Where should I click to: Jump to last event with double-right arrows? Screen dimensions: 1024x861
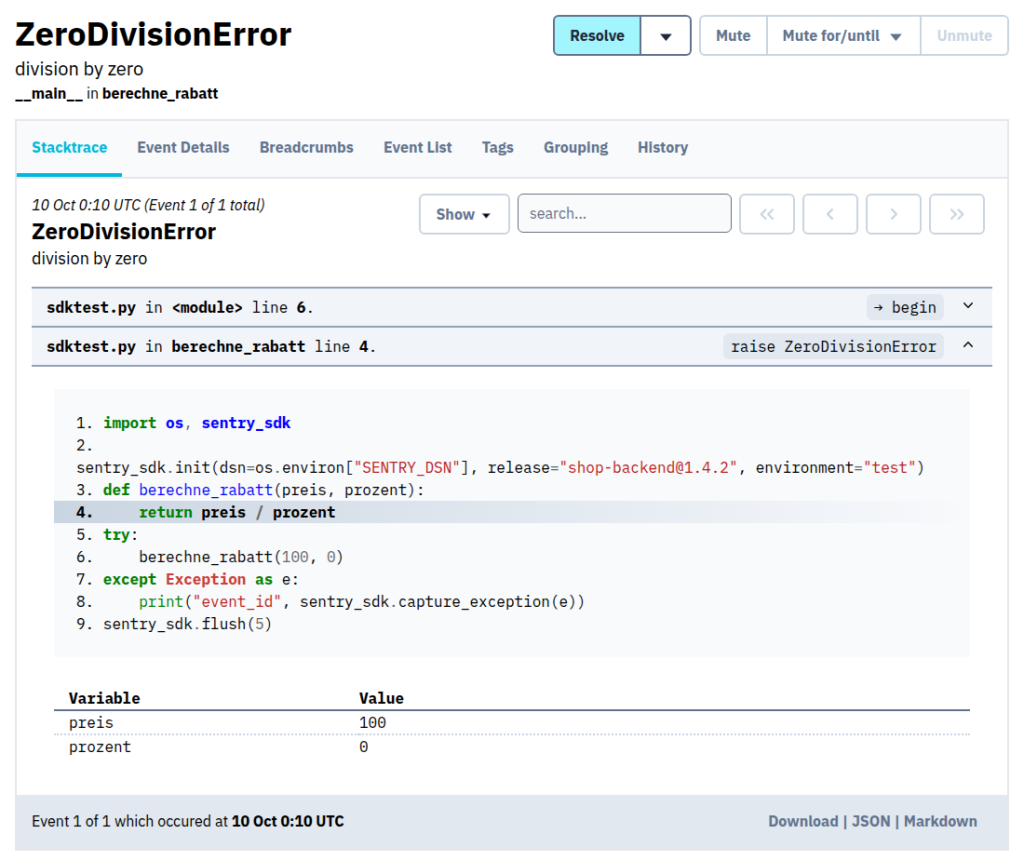click(x=957, y=214)
